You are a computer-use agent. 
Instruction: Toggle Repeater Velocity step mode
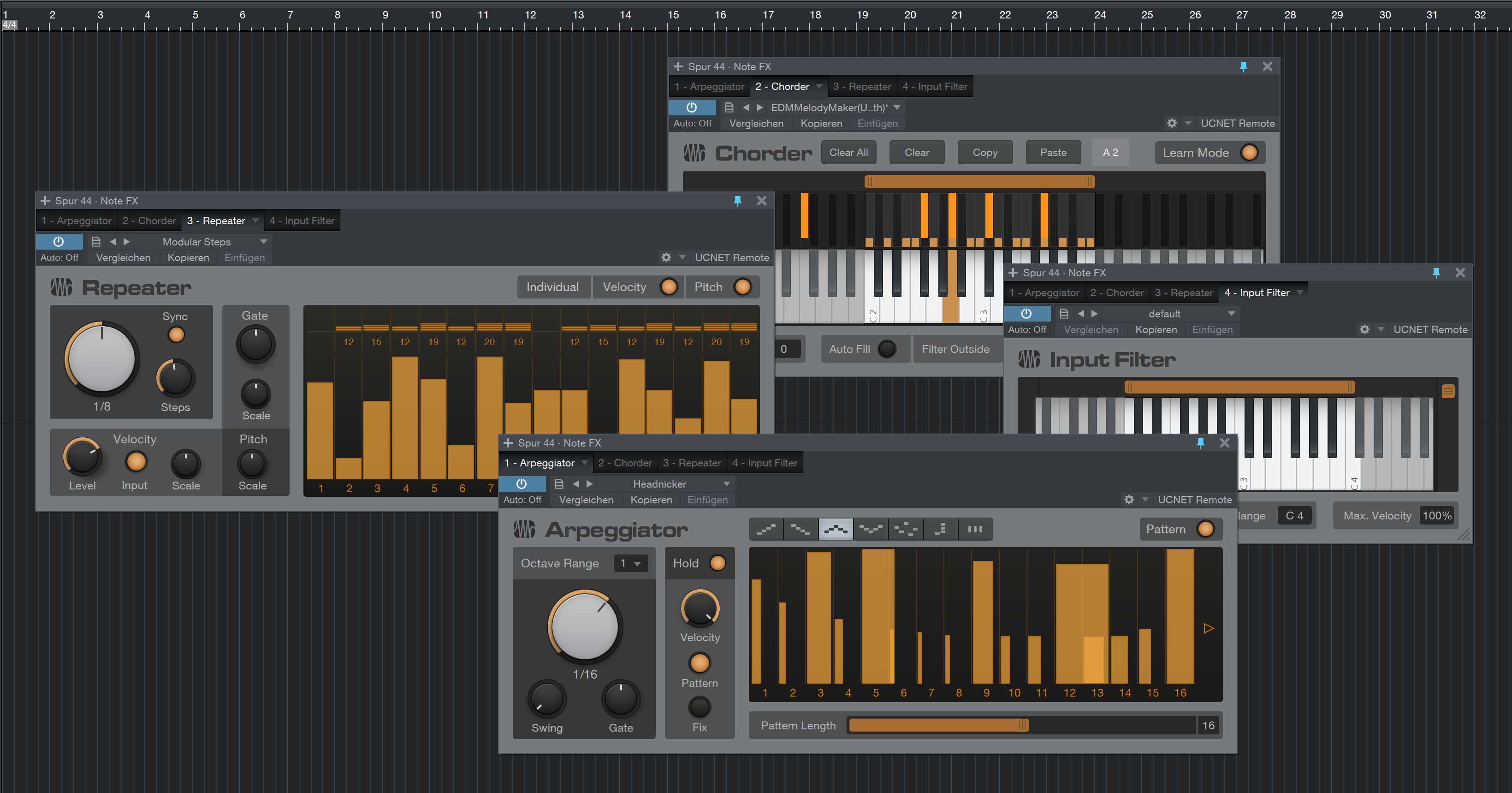click(669, 287)
